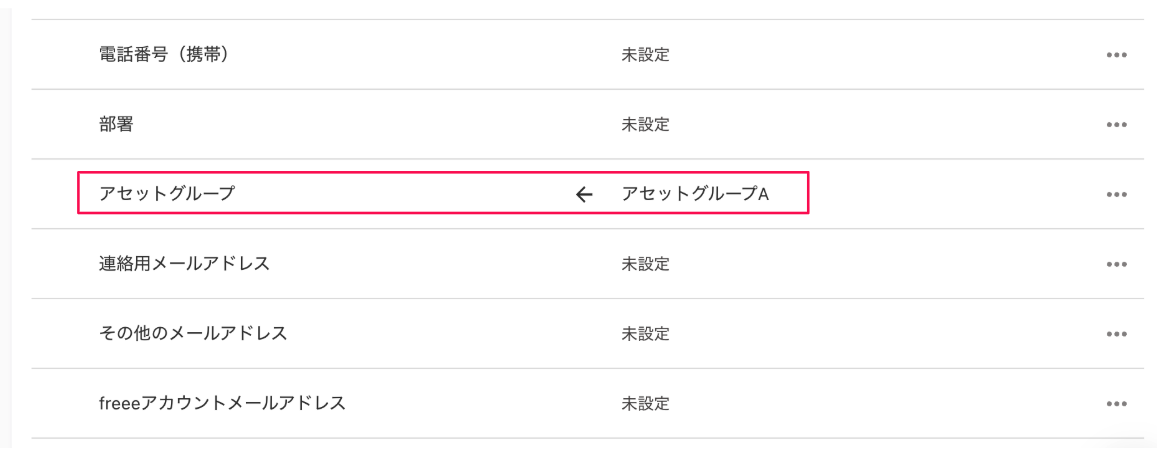Click 未設定 value for その他のメールアドレス
The width and height of the screenshot is (1157, 450).
pos(645,334)
